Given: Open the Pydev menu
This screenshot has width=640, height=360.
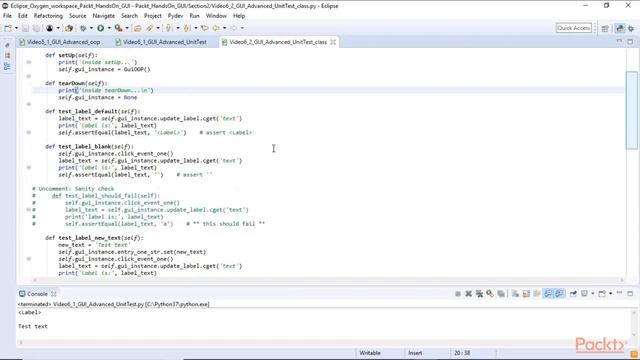Looking at the screenshot, I should (x=175, y=16).
